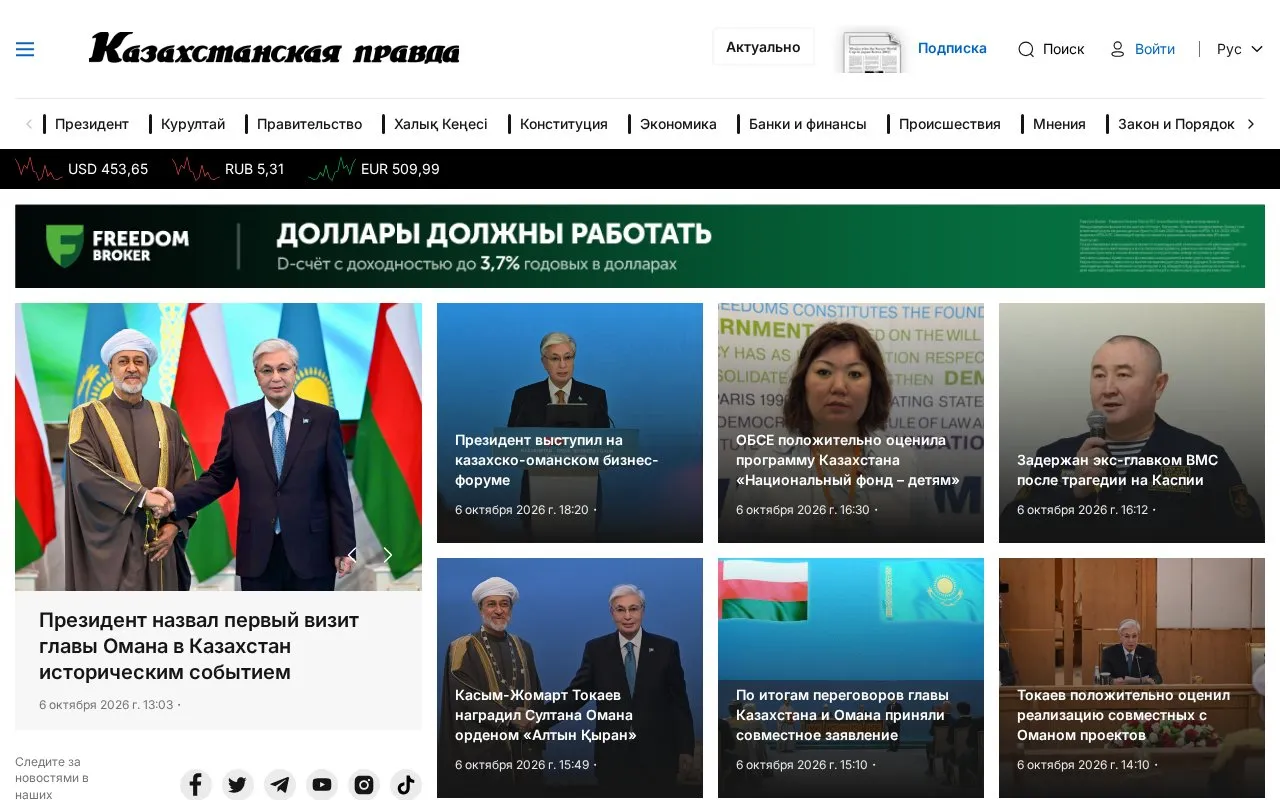Open article about орденом «Алтын Қыран»

click(x=570, y=678)
